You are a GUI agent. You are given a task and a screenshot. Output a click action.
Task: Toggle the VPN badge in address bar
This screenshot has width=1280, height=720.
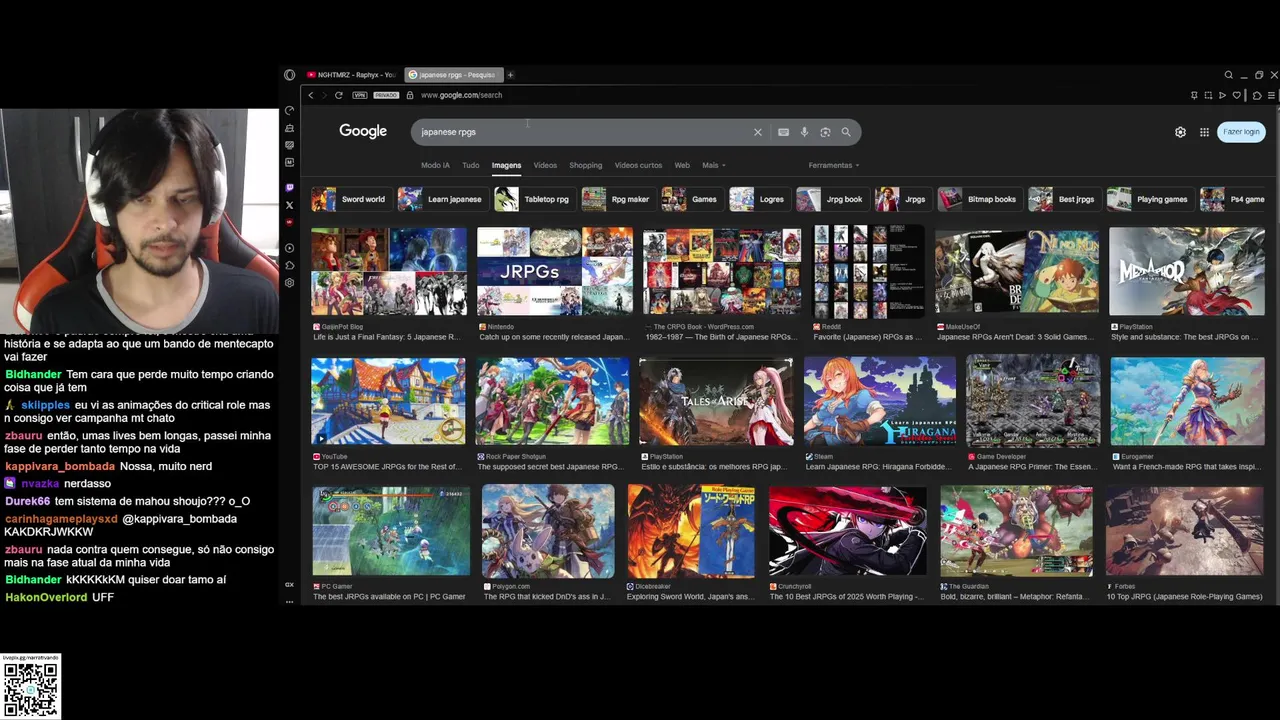(360, 95)
